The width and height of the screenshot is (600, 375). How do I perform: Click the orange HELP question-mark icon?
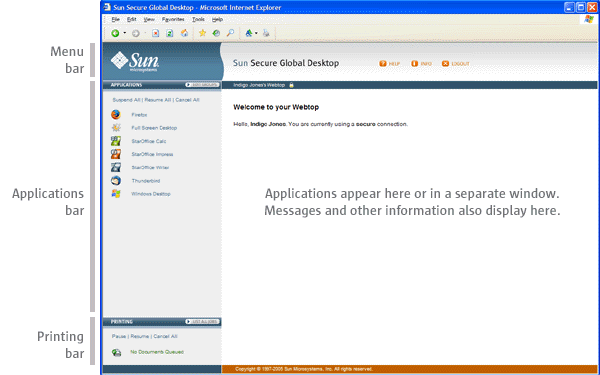(x=383, y=64)
